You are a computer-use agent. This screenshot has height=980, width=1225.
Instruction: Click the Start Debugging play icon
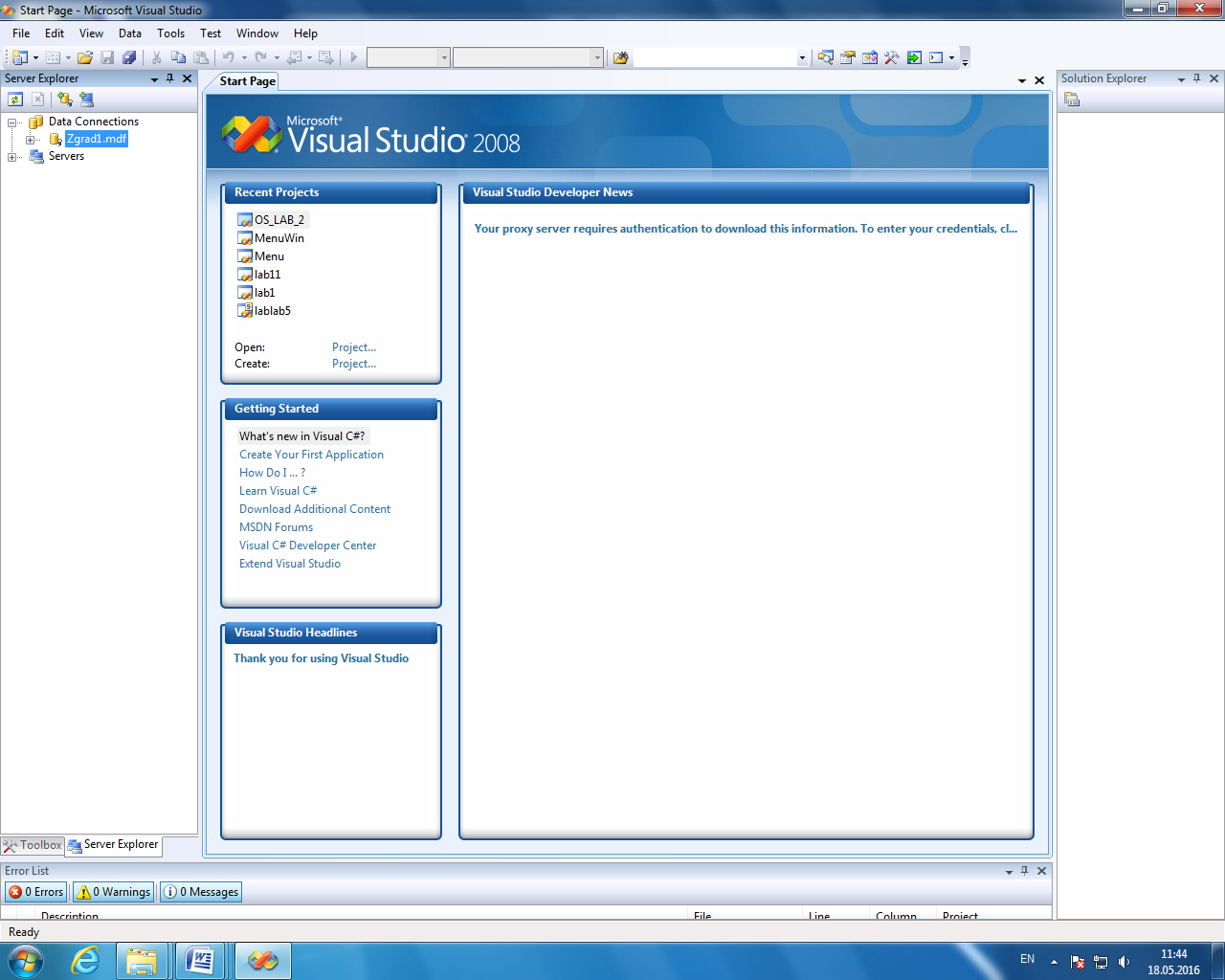pos(353,57)
